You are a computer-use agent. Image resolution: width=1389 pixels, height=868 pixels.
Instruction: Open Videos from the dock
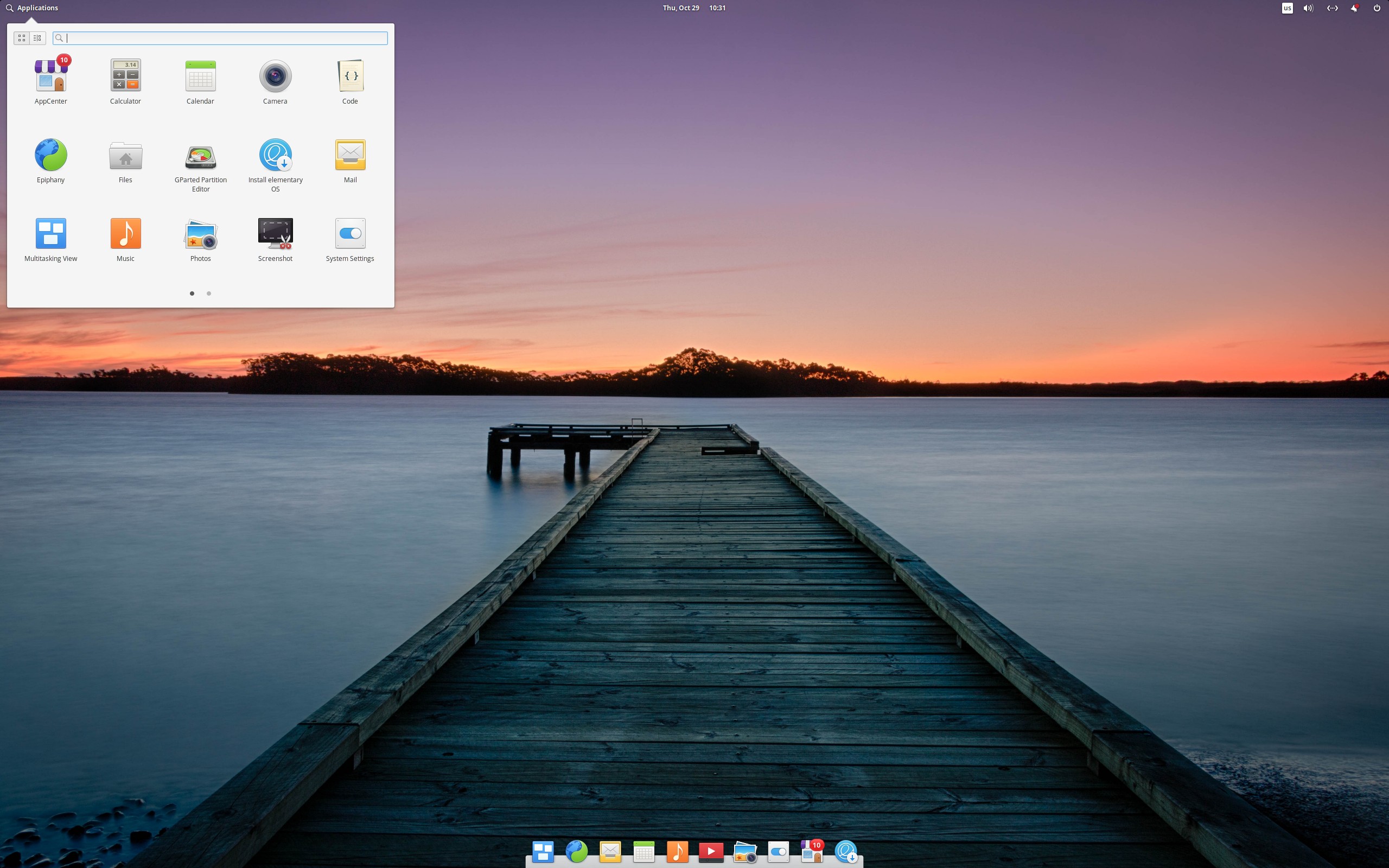pyautogui.click(x=711, y=851)
